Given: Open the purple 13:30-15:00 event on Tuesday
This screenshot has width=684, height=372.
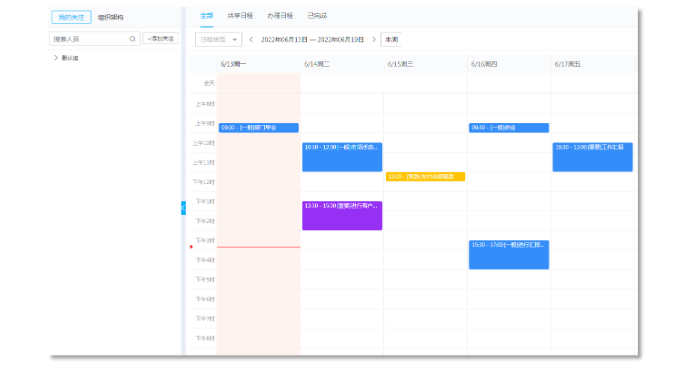Looking at the screenshot, I should point(342,215).
